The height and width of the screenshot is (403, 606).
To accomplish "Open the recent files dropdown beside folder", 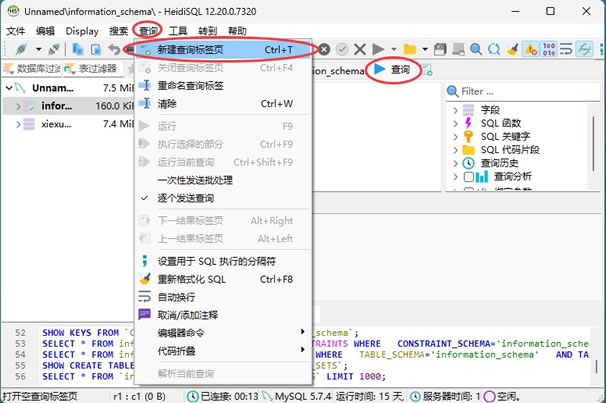I will pos(425,49).
